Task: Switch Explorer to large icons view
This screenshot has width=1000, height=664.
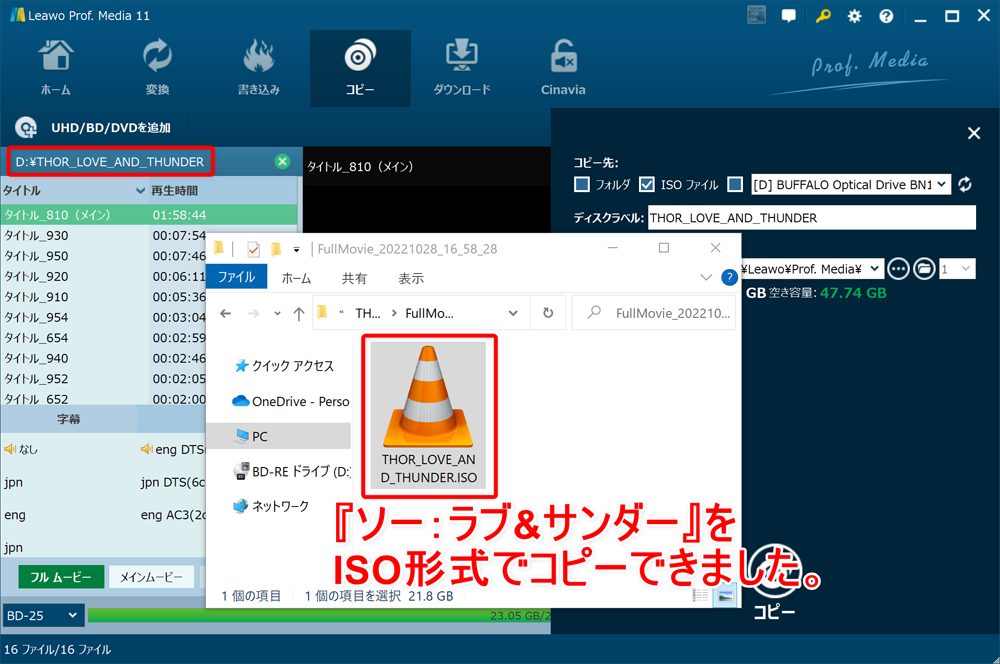Action: (725, 596)
